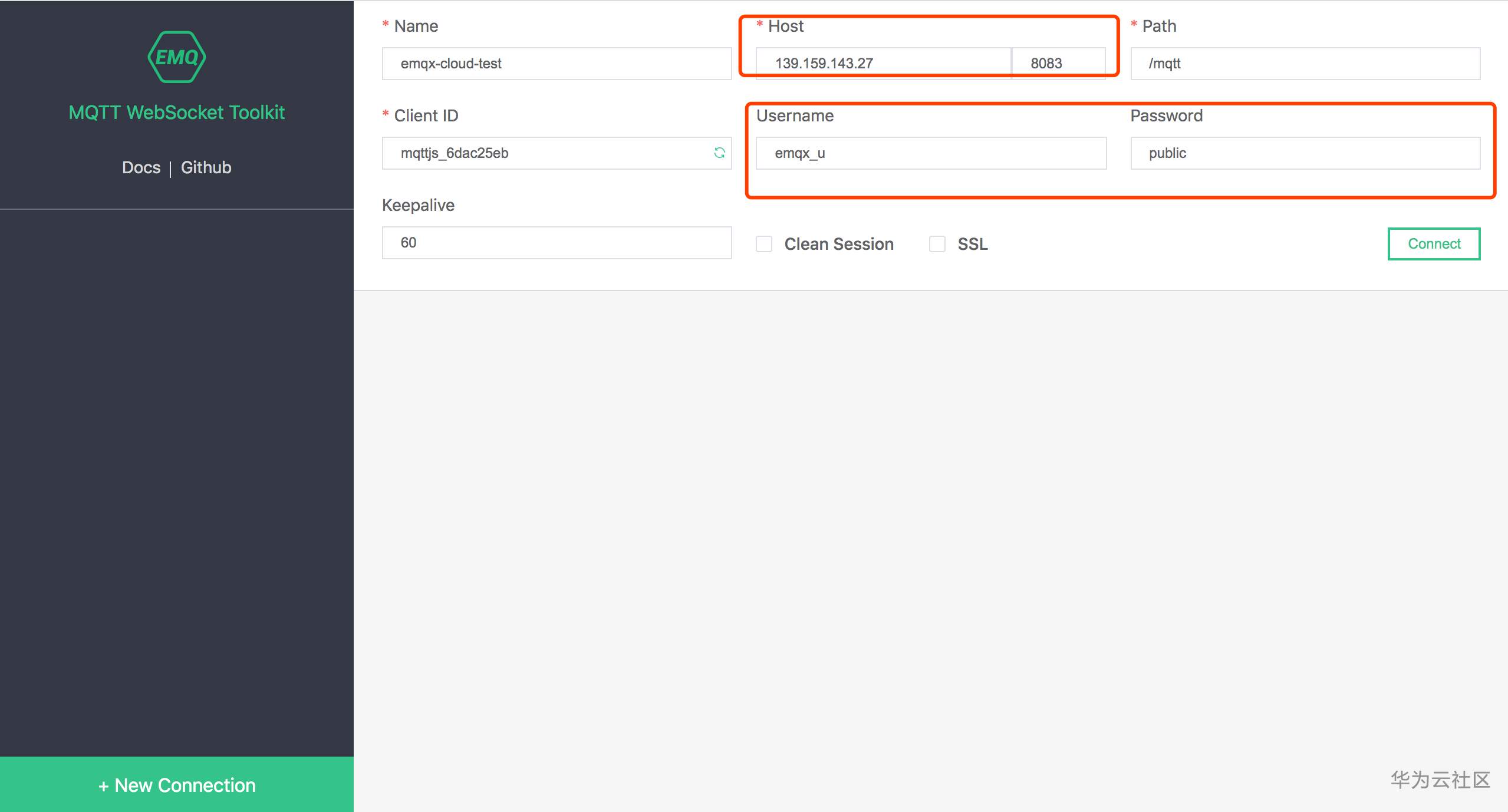
Task: Add a New Connection
Action: (176, 785)
